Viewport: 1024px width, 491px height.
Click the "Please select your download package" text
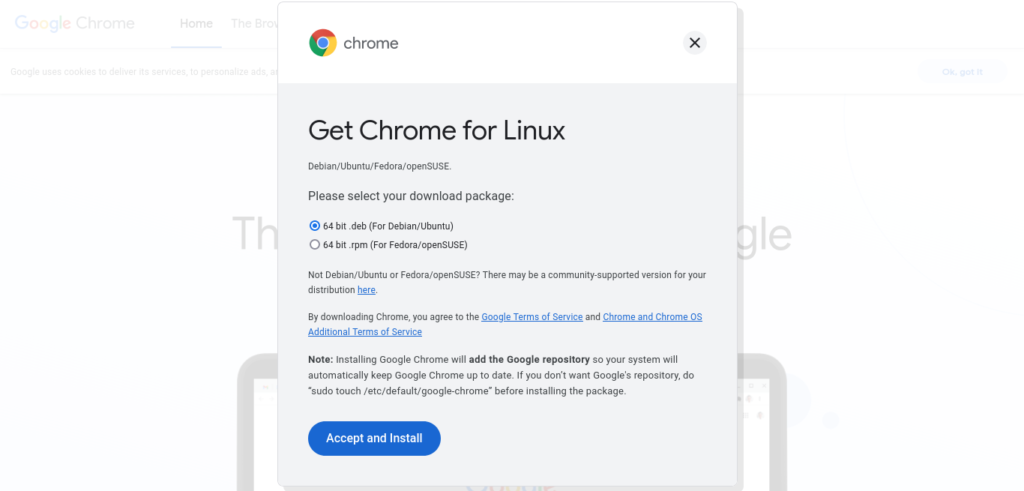(411, 196)
